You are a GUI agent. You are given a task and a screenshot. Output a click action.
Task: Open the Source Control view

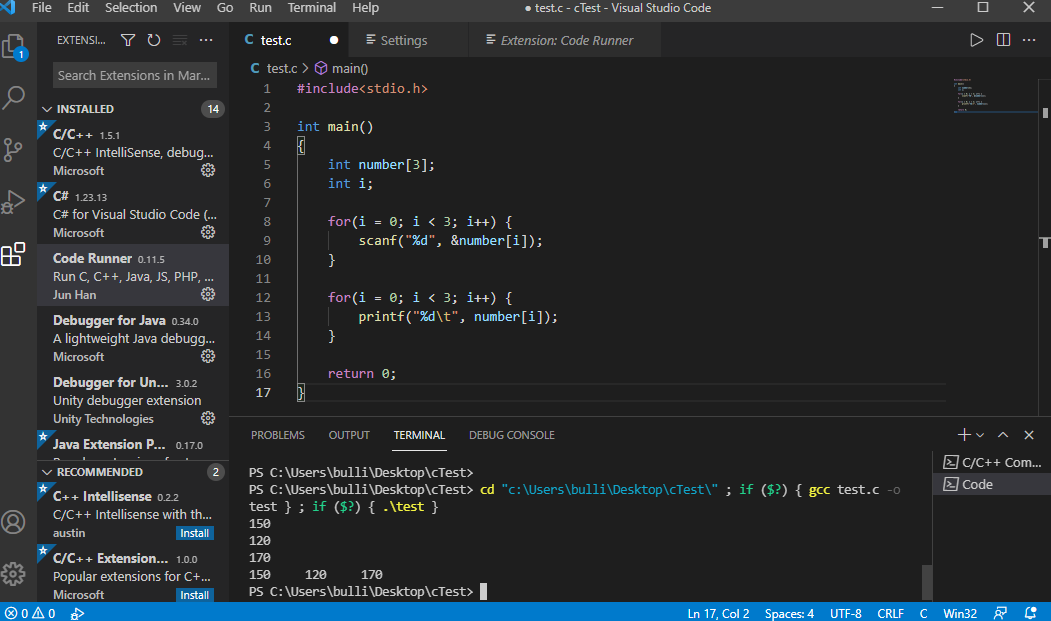coord(13,150)
